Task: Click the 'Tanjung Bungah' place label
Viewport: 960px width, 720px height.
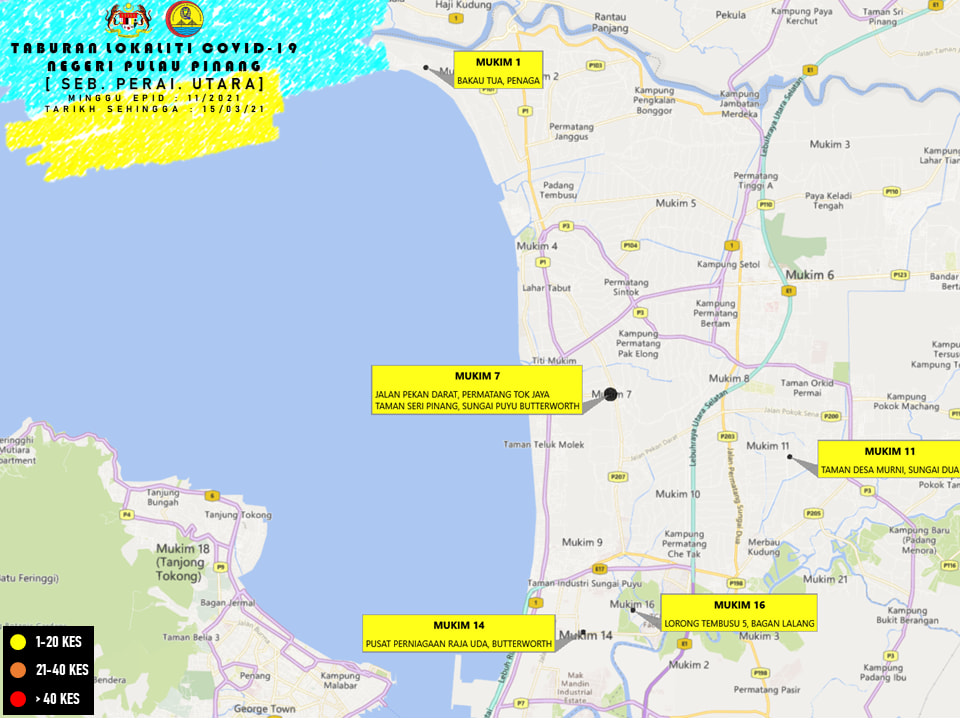Action: click(162, 497)
